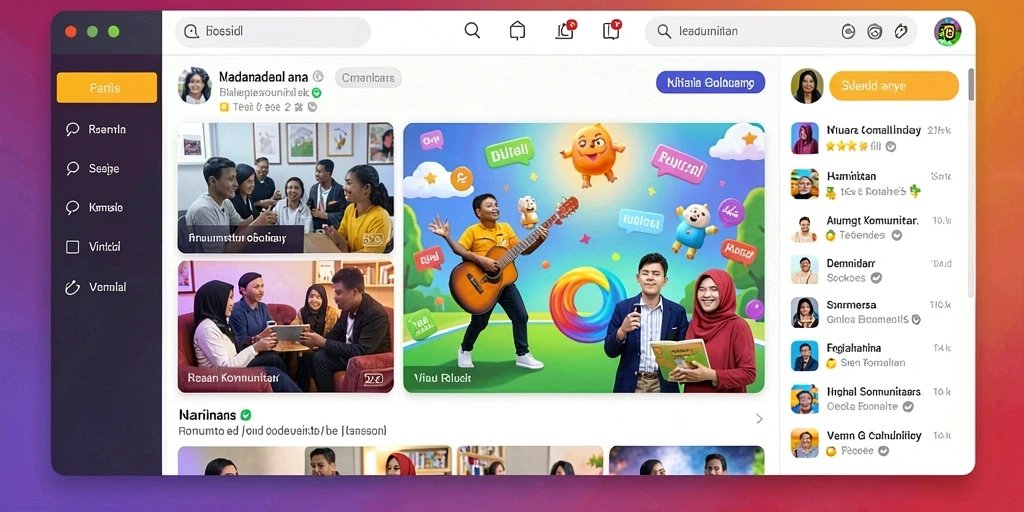Focus the 'leadumiritan' search field

pos(781,31)
